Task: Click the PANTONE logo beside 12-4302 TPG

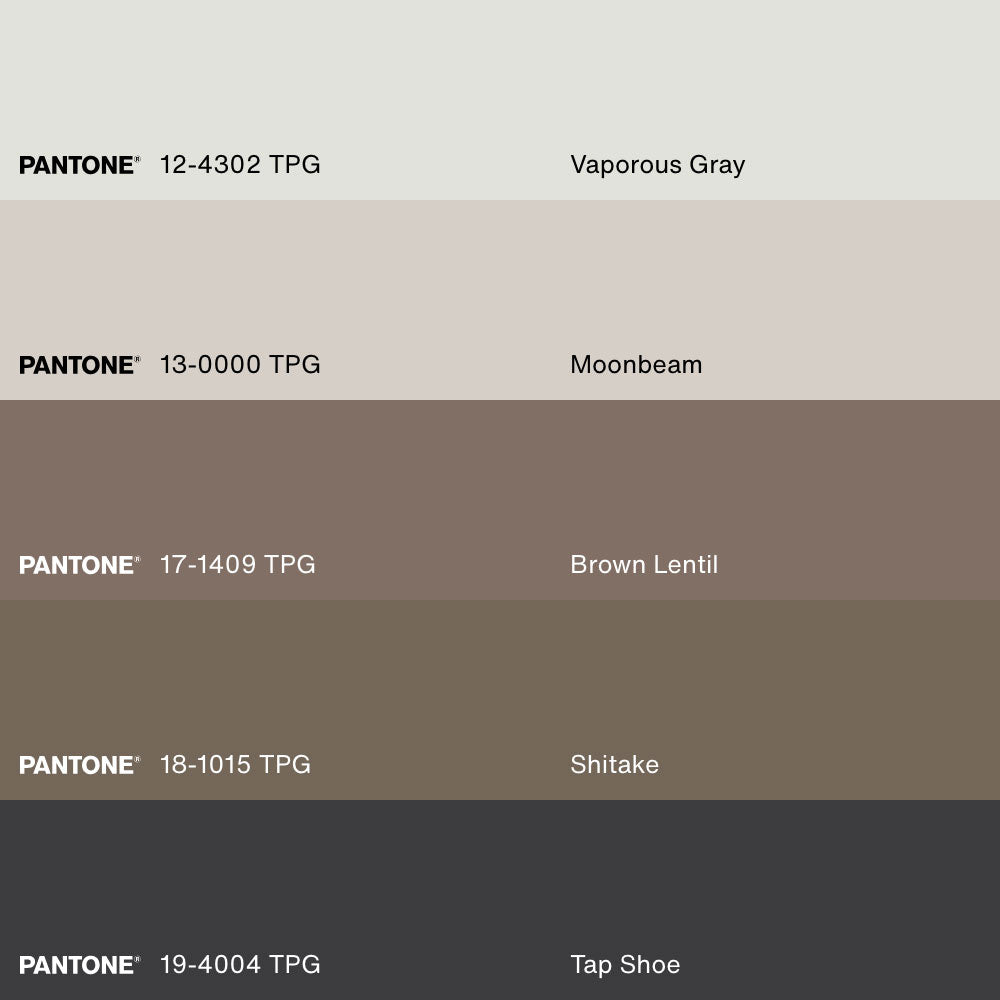Action: [x=79, y=165]
